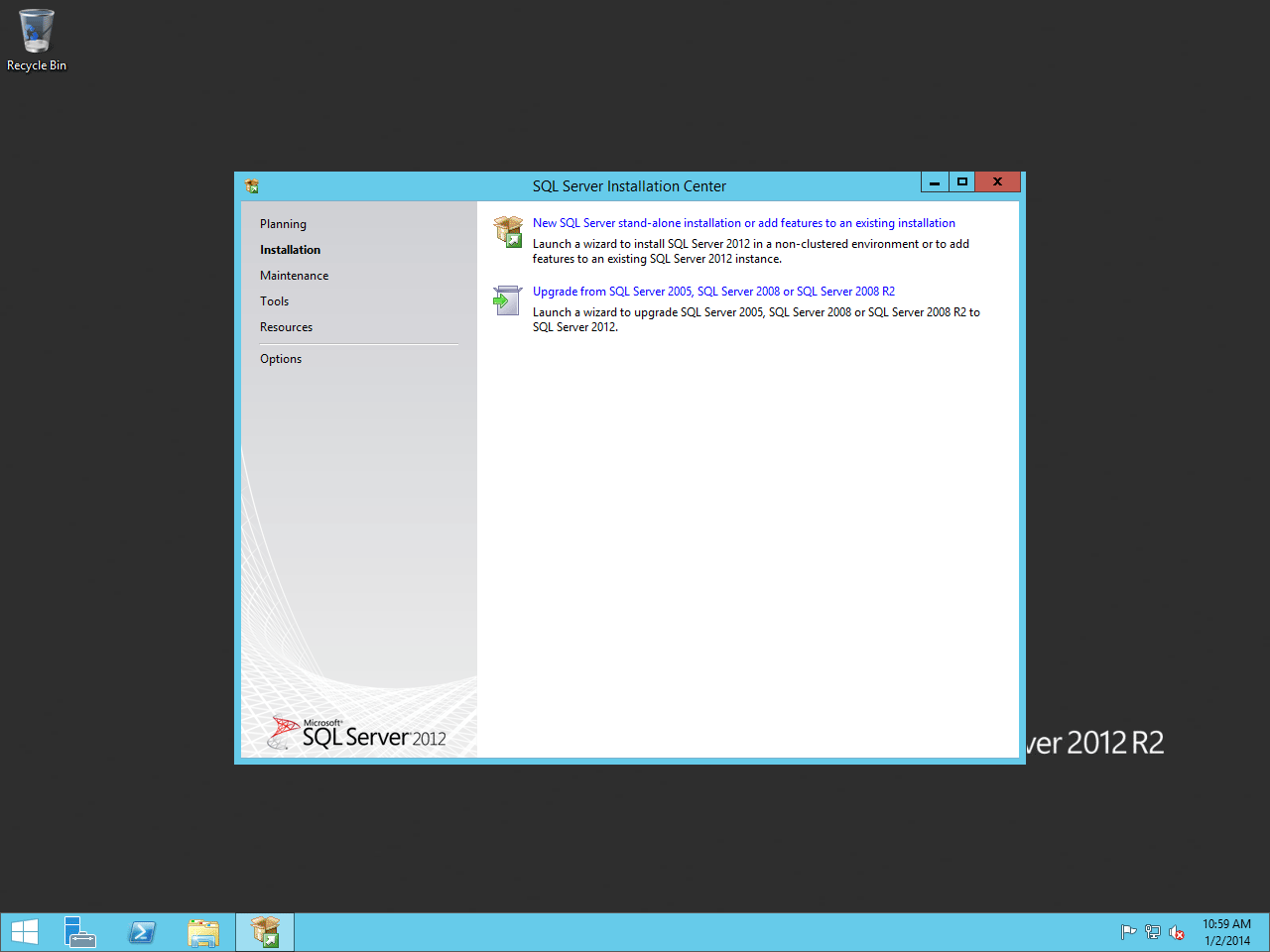This screenshot has height=952, width=1270.
Task: Click the volume tray icon
Action: tap(1177, 932)
